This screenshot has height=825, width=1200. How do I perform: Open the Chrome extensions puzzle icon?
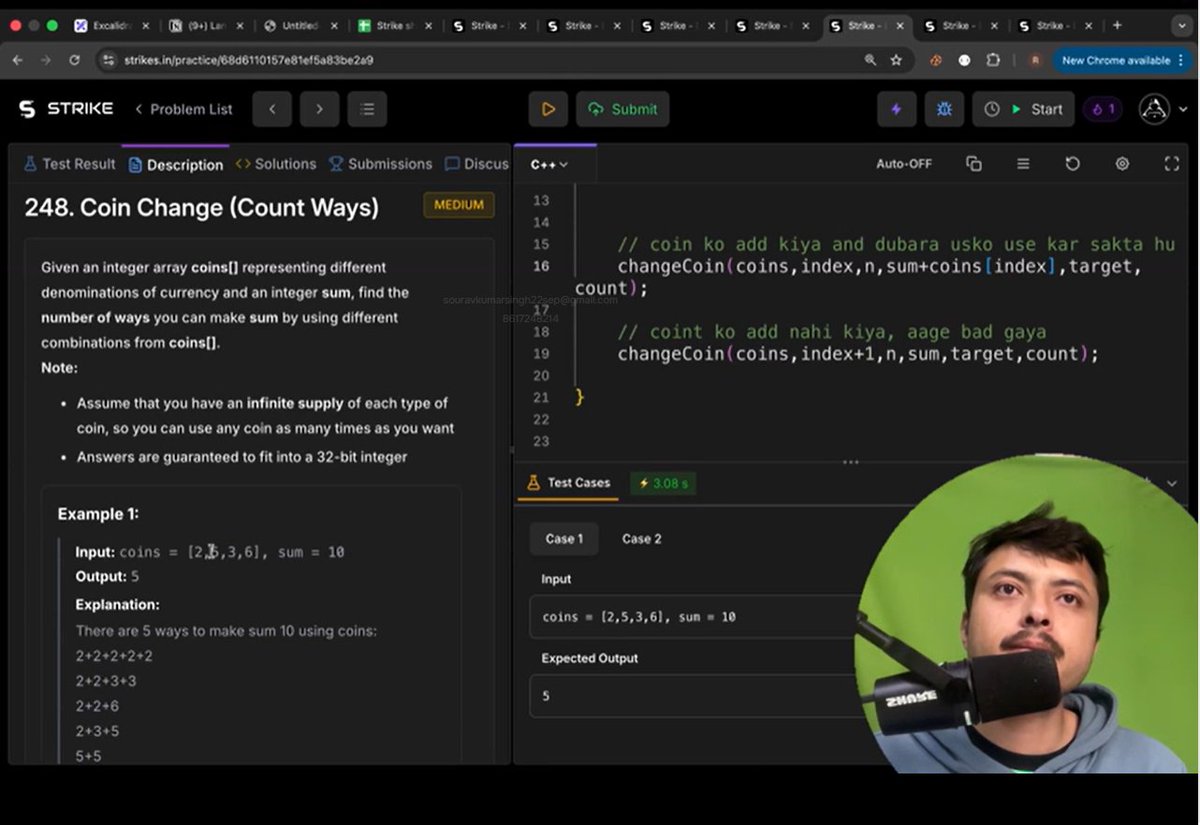click(x=993, y=60)
